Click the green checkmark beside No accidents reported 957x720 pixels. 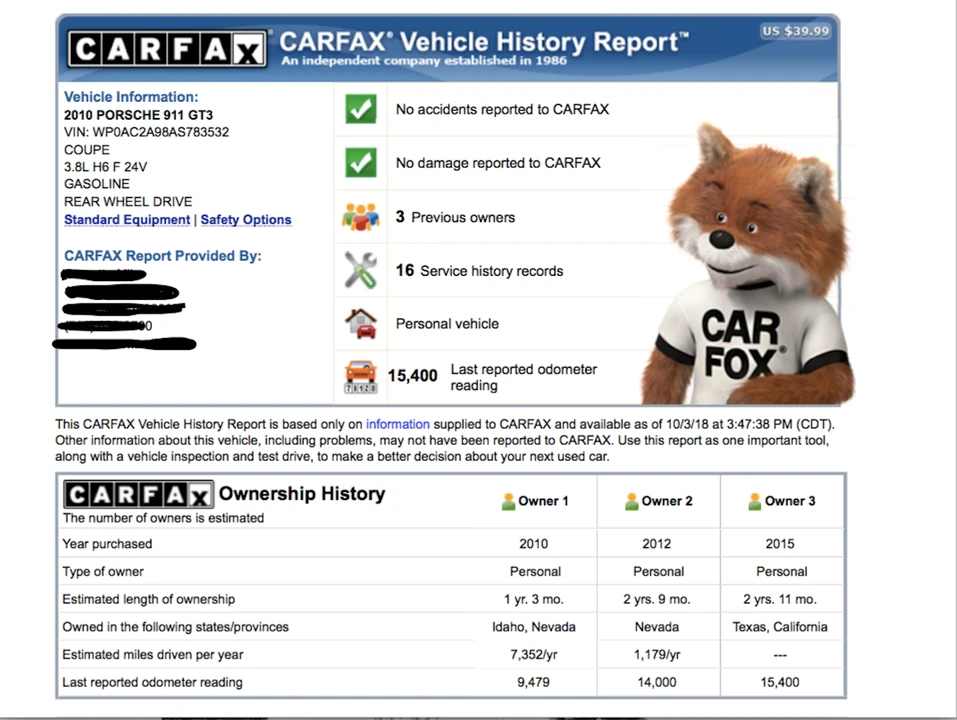click(x=361, y=109)
